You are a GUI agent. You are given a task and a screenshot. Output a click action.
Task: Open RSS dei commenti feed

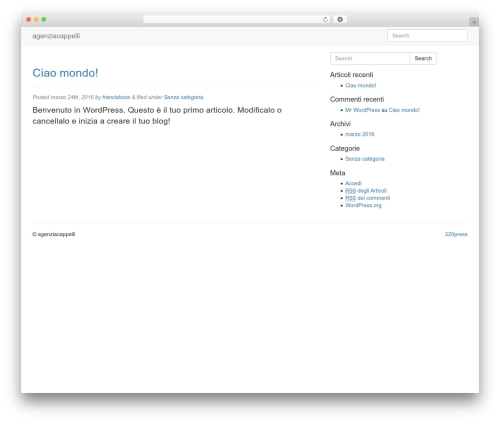(367, 198)
